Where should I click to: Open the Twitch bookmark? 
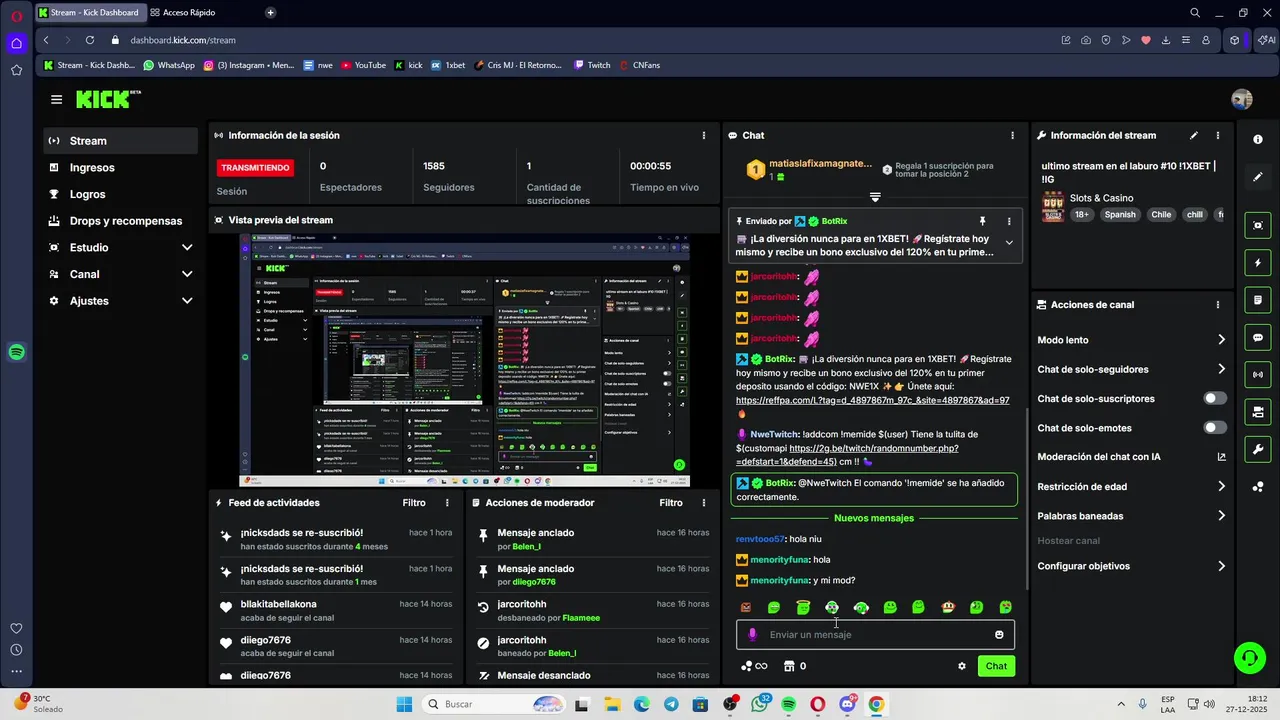pyautogui.click(x=592, y=65)
